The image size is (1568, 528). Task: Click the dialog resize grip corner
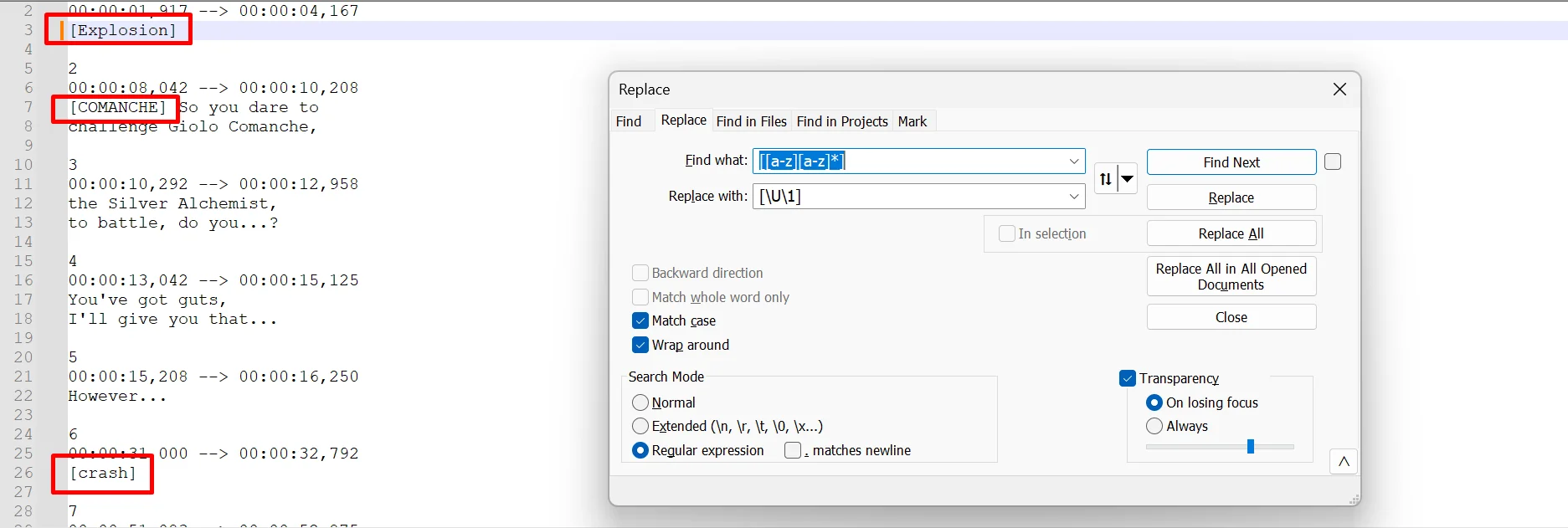point(1354,500)
